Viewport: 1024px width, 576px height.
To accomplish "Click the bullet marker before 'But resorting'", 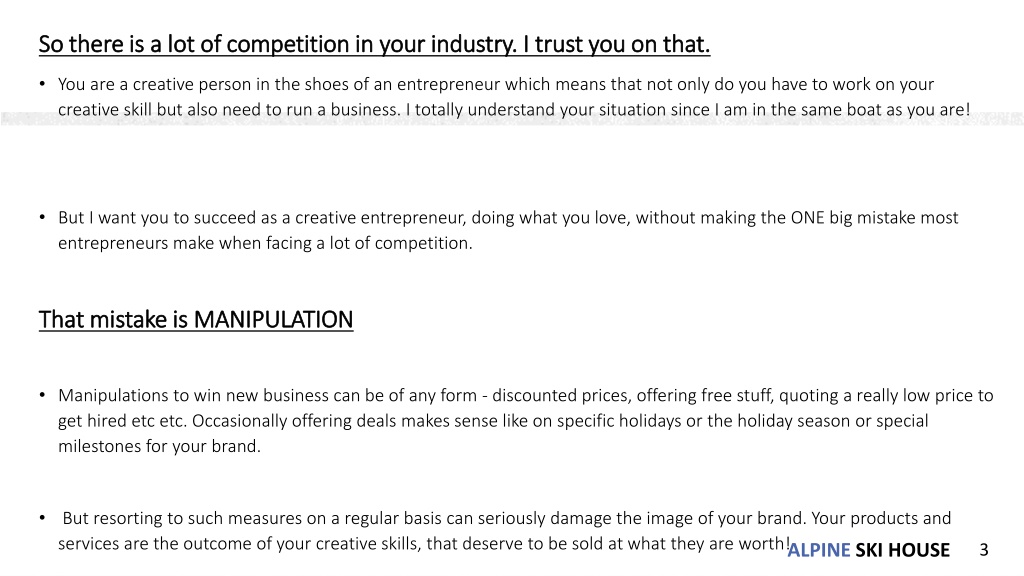I will [x=42, y=518].
